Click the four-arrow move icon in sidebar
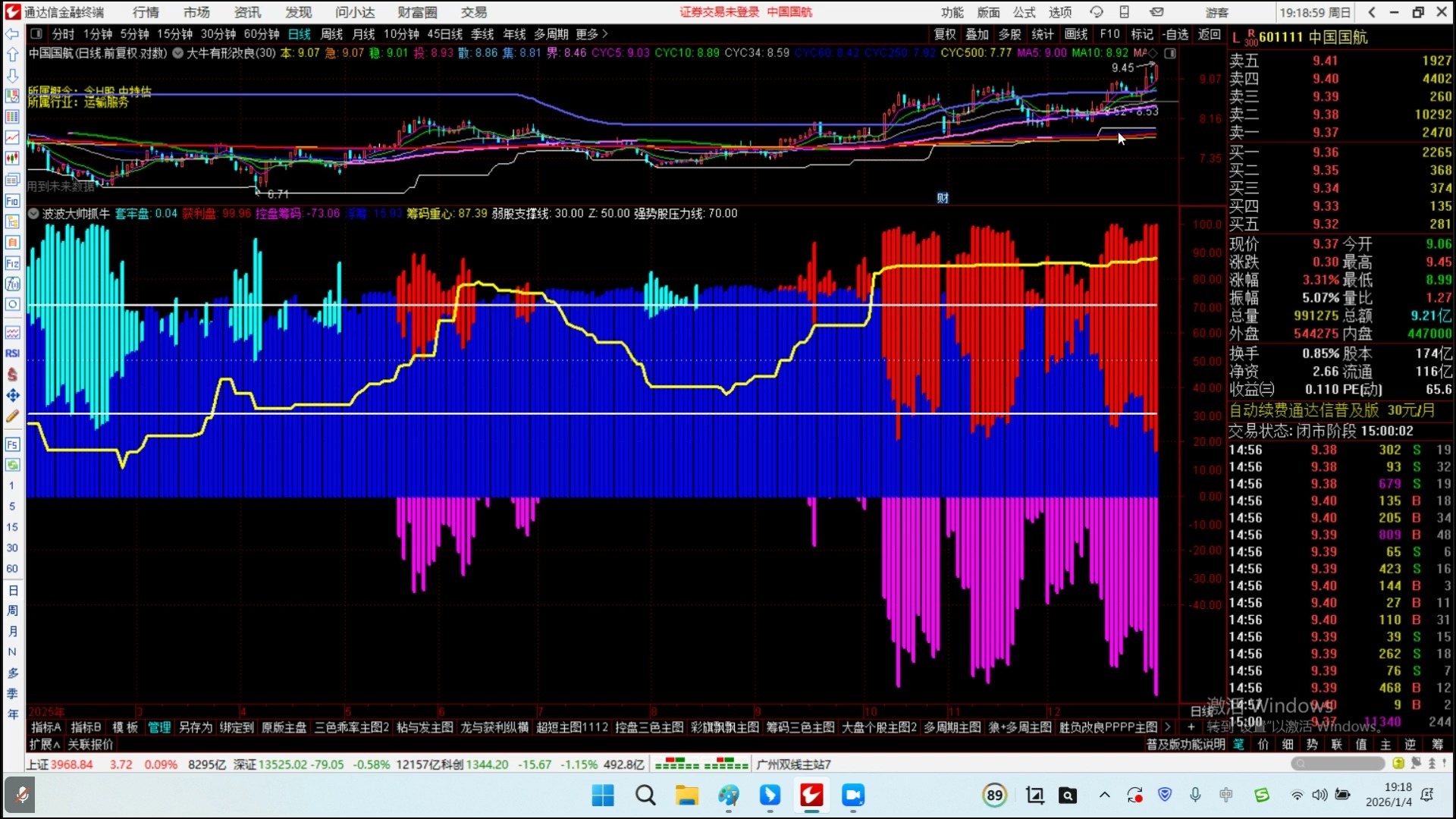Image resolution: width=1456 pixels, height=819 pixels. point(12,395)
